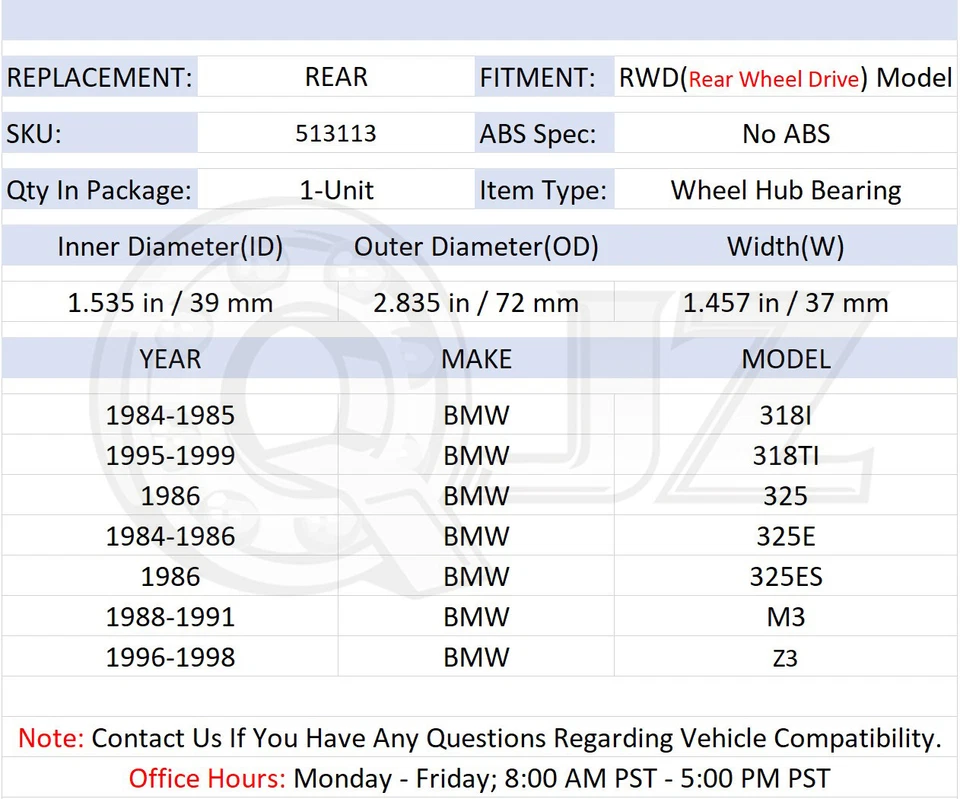Viewport: 960px width, 799px height.
Task: Click the red Note: label
Action: click(51, 738)
